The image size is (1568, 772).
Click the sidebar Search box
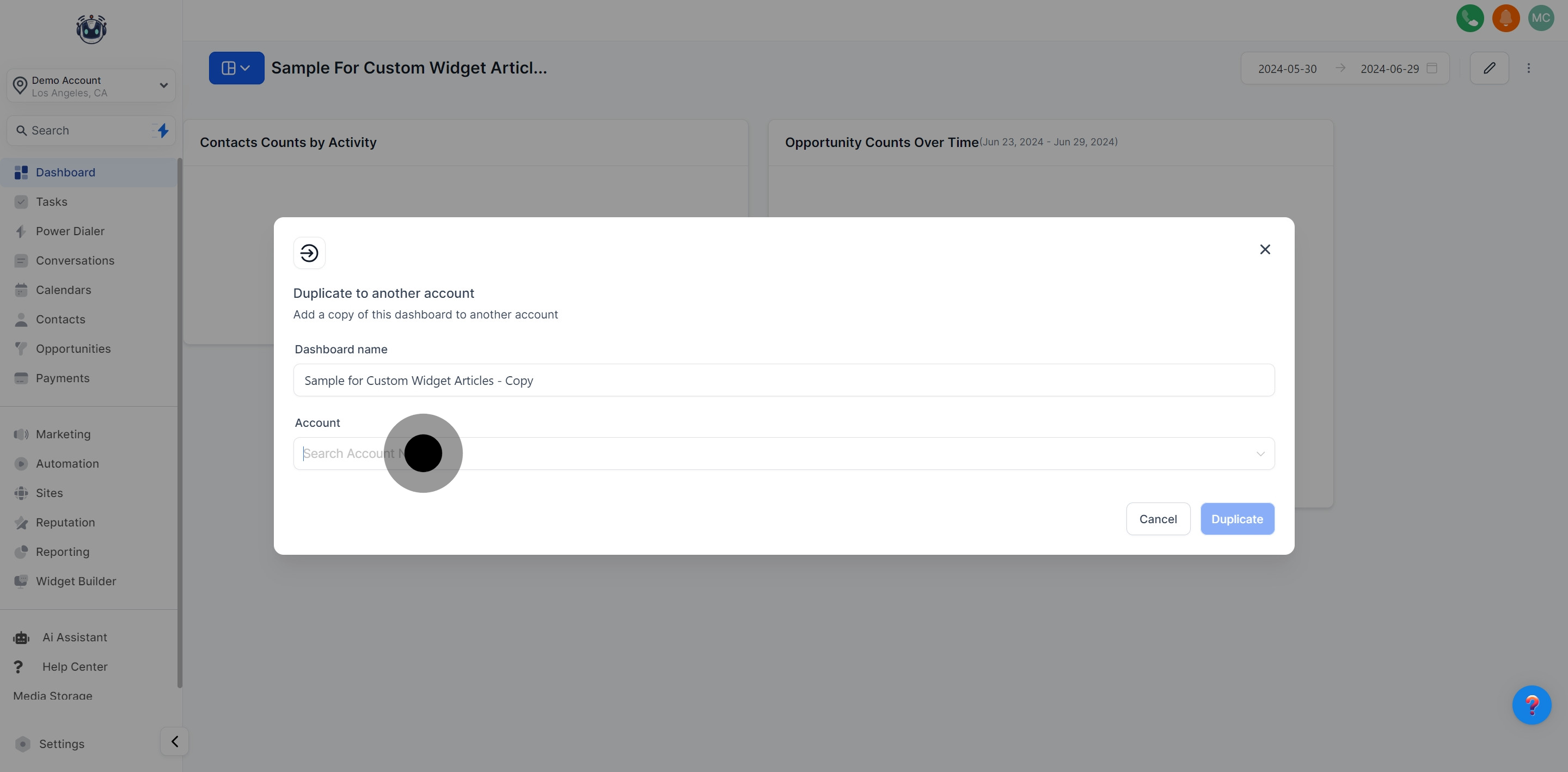[82, 130]
